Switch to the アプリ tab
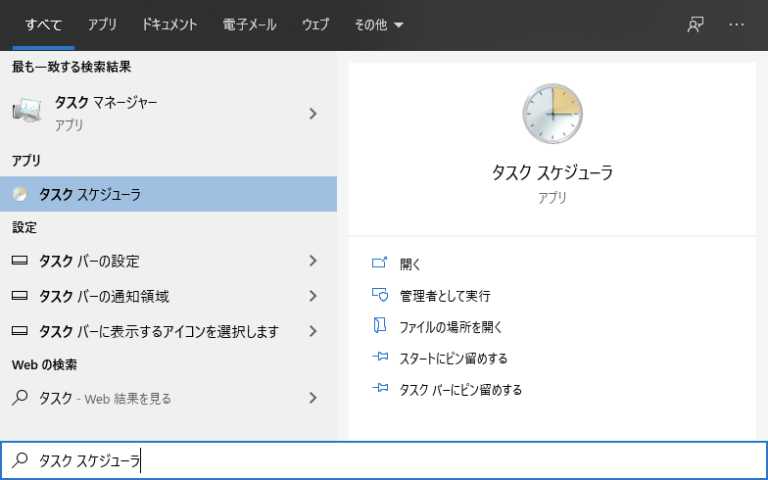Image resolution: width=768 pixels, height=480 pixels. [x=102, y=24]
